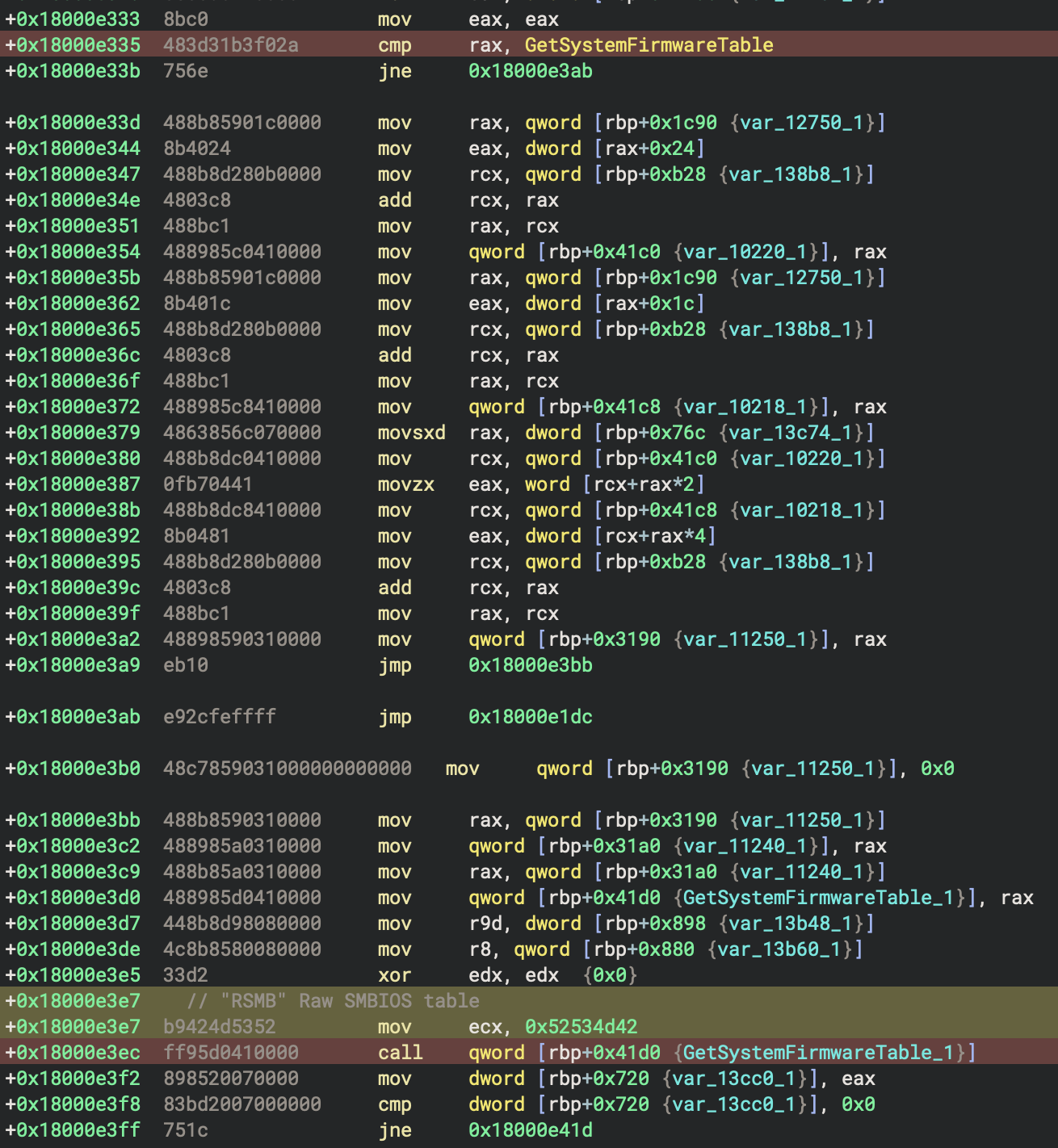Click operand dword [rcx+rax*4]
The height and width of the screenshot is (1148, 1058).
click(x=620, y=535)
